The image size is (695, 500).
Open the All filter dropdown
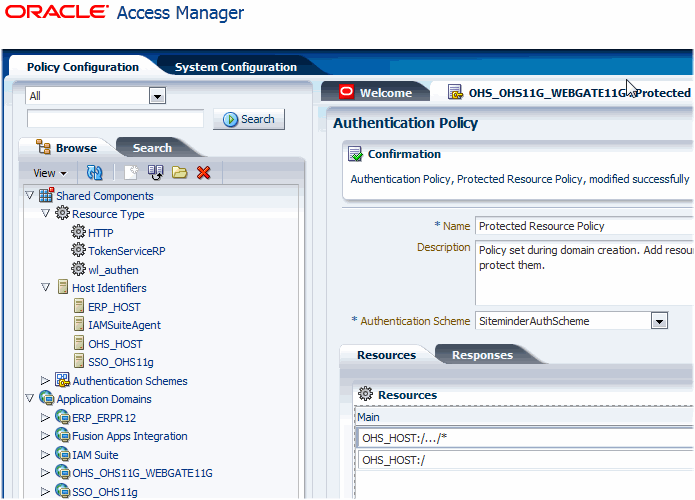tap(157, 96)
